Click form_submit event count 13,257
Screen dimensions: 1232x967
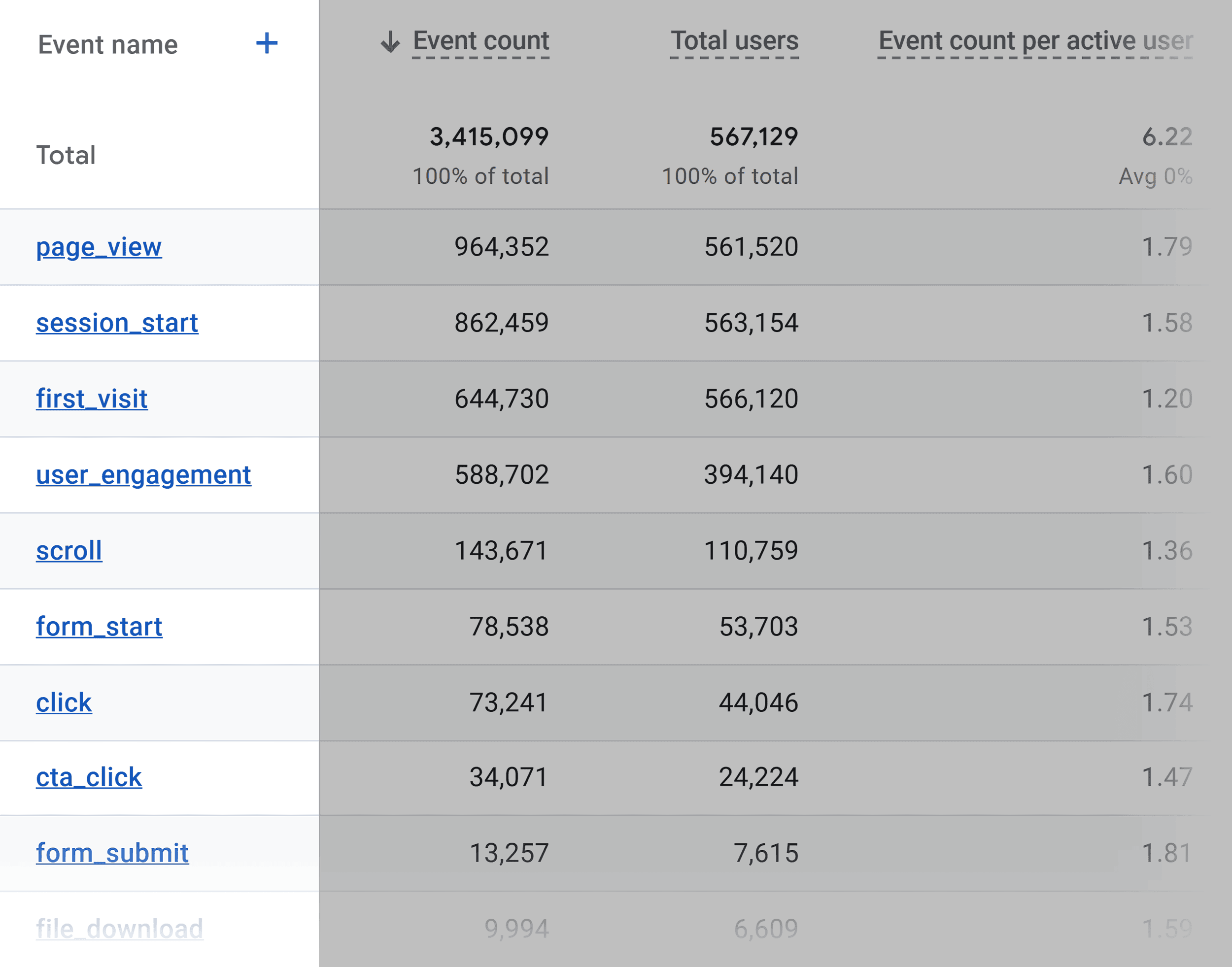coord(509,853)
